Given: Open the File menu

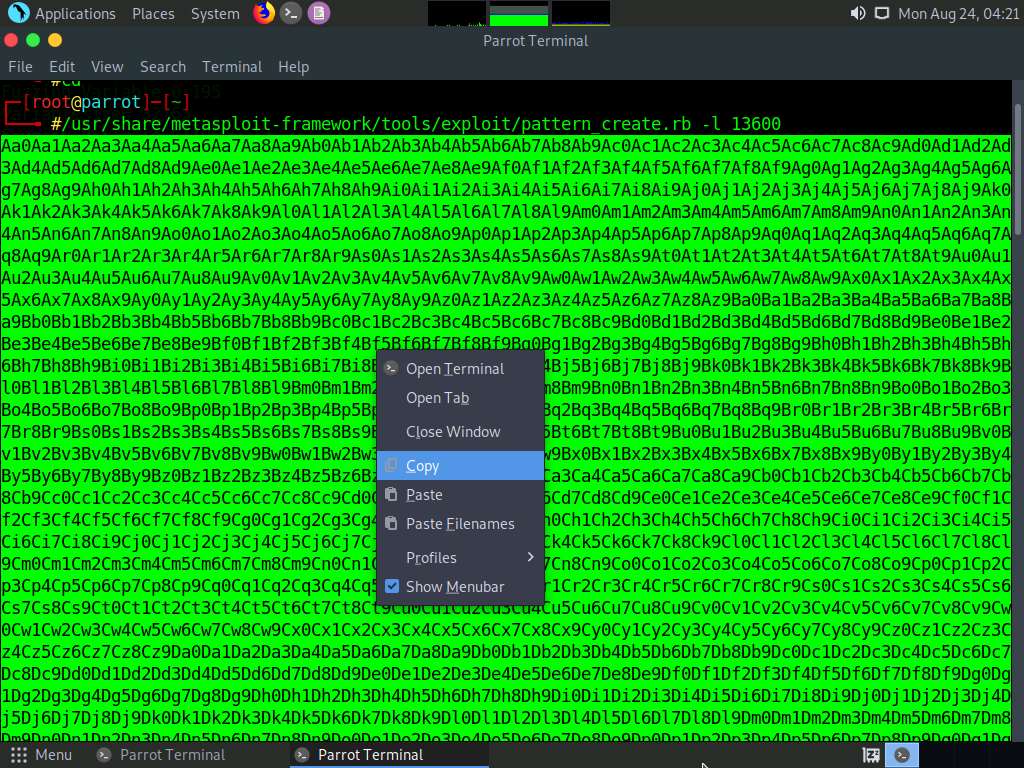Looking at the screenshot, I should tap(20, 67).
